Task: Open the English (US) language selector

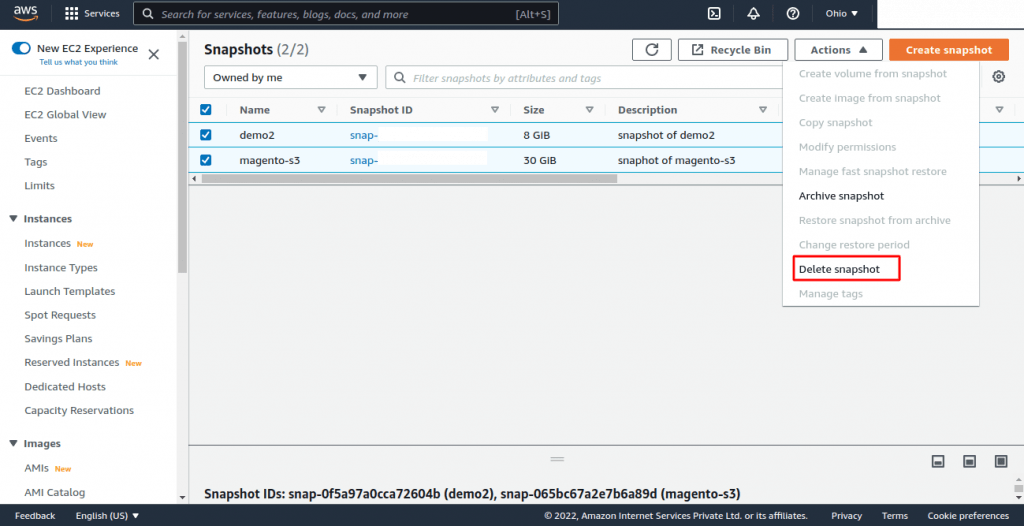Action: coord(108,516)
